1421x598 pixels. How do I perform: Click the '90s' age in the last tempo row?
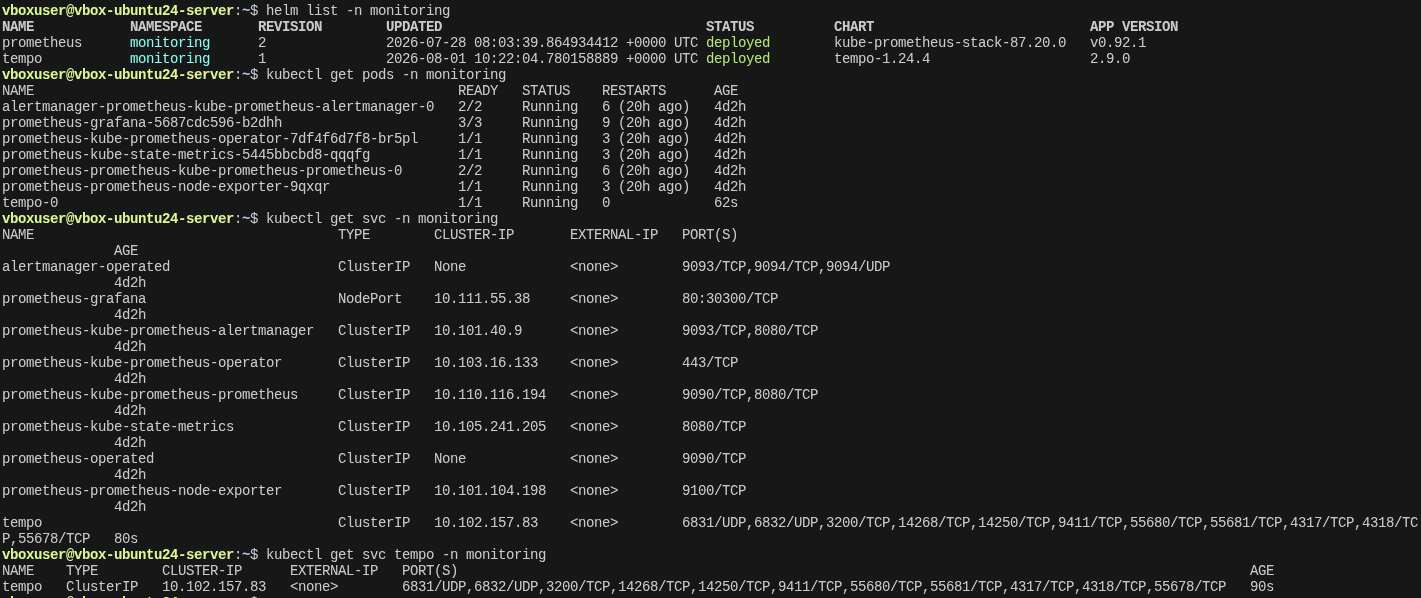[x=1262, y=587]
